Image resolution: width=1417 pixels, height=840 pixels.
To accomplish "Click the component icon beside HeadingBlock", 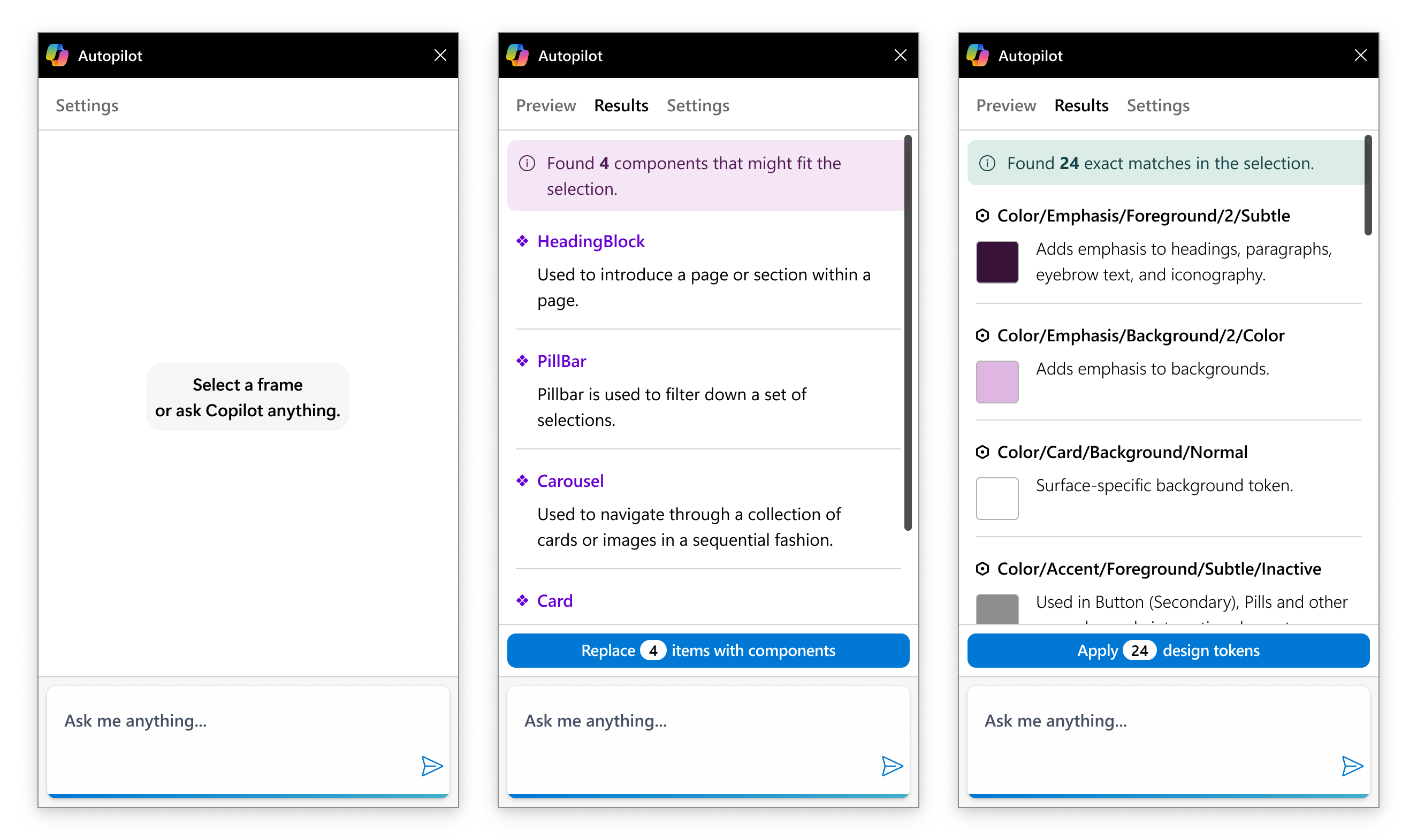I will pyautogui.click(x=522, y=241).
